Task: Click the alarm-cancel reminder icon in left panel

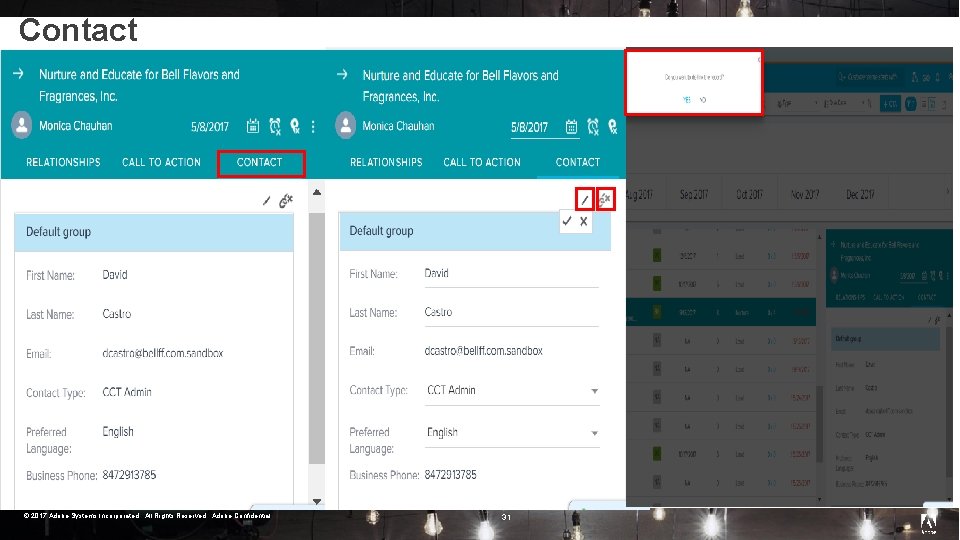Action: point(275,126)
